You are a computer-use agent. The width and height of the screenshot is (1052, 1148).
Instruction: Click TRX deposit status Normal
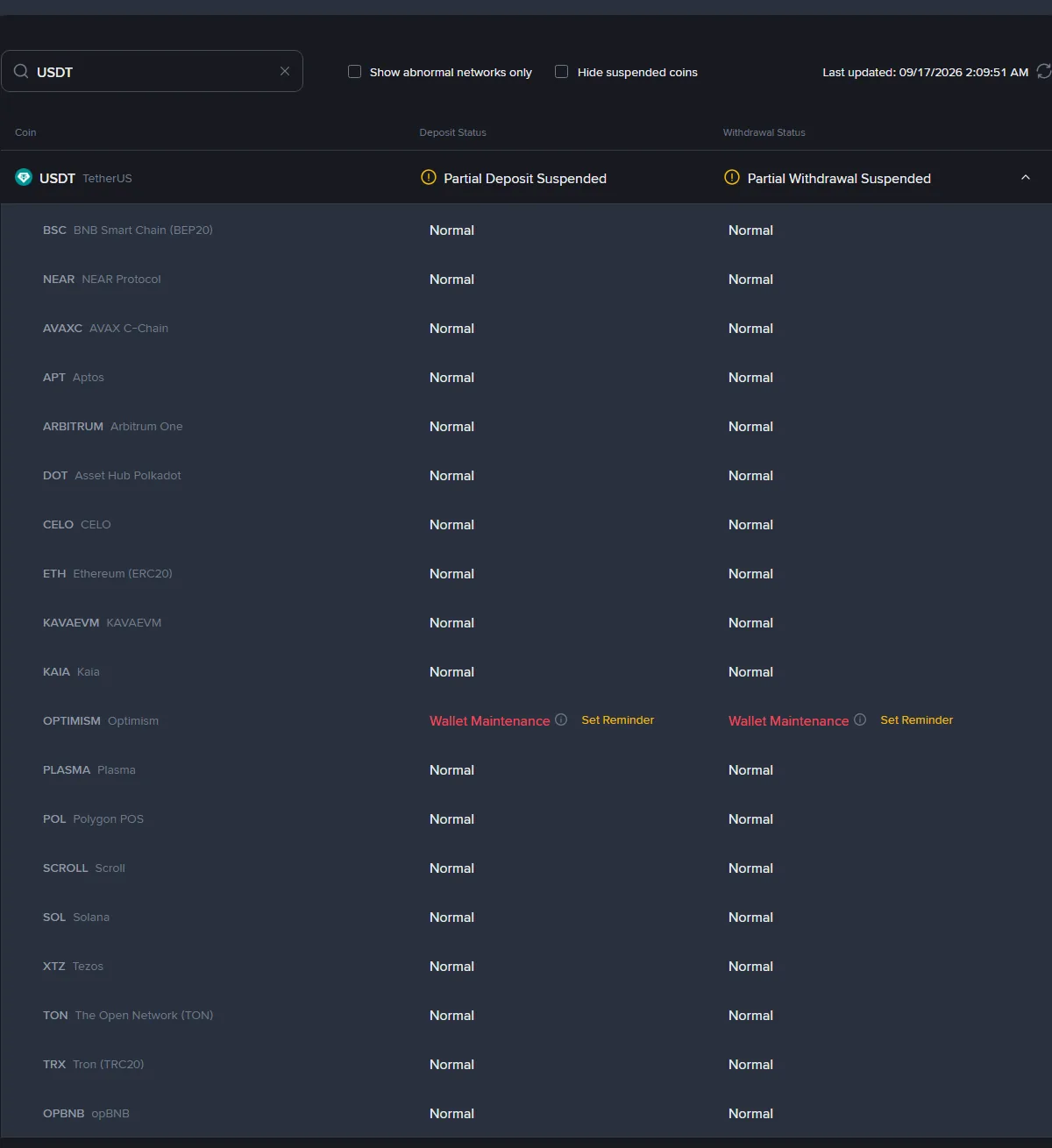click(451, 1064)
